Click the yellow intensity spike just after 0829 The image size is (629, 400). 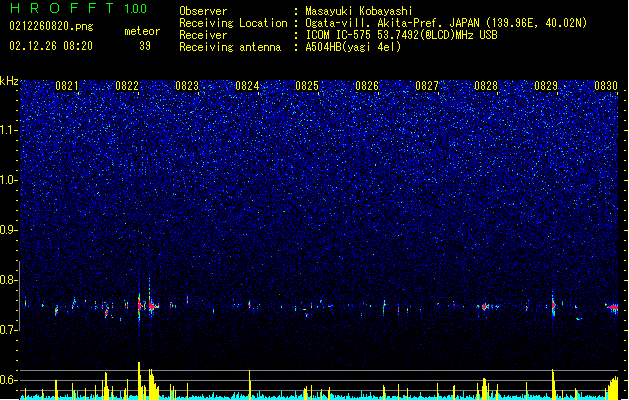(x=553, y=384)
